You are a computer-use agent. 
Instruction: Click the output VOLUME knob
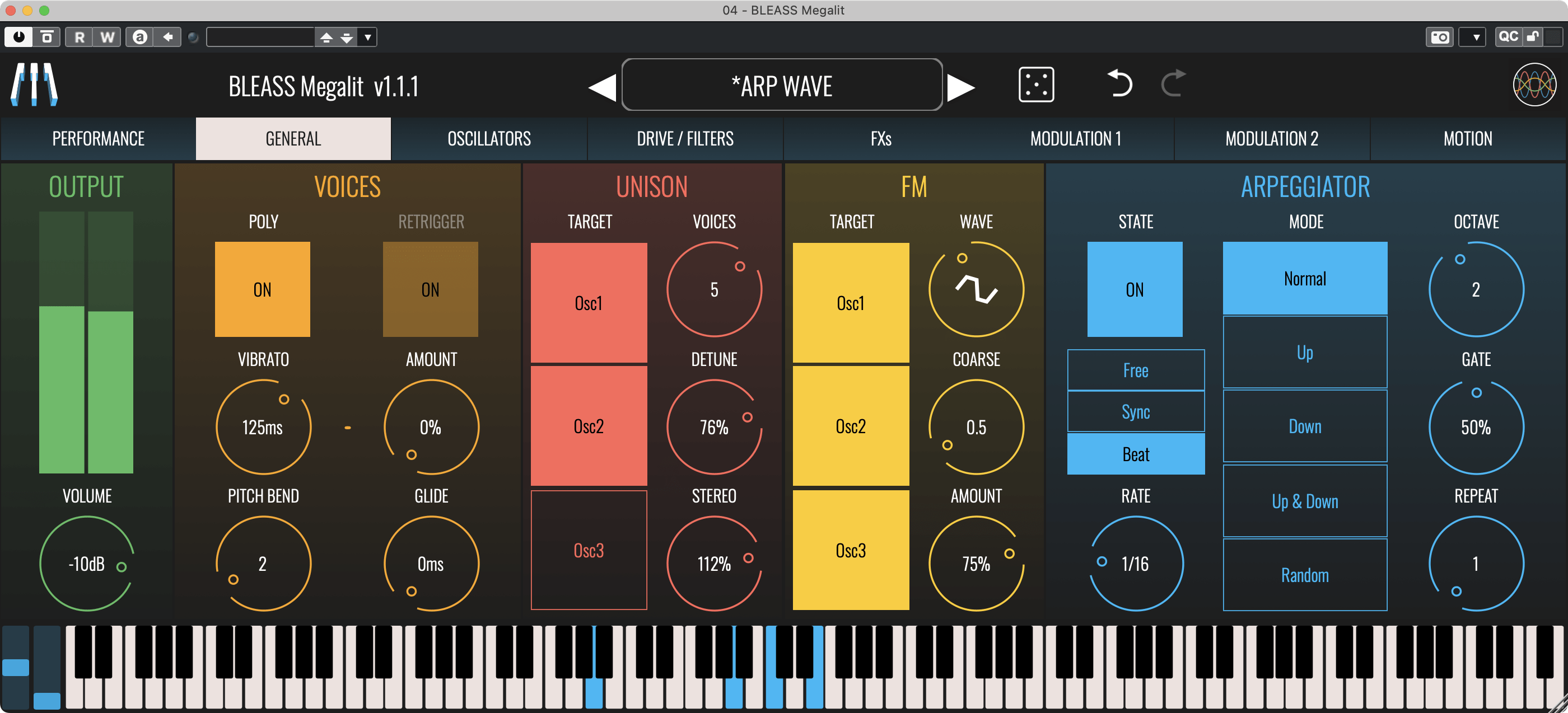(87, 564)
